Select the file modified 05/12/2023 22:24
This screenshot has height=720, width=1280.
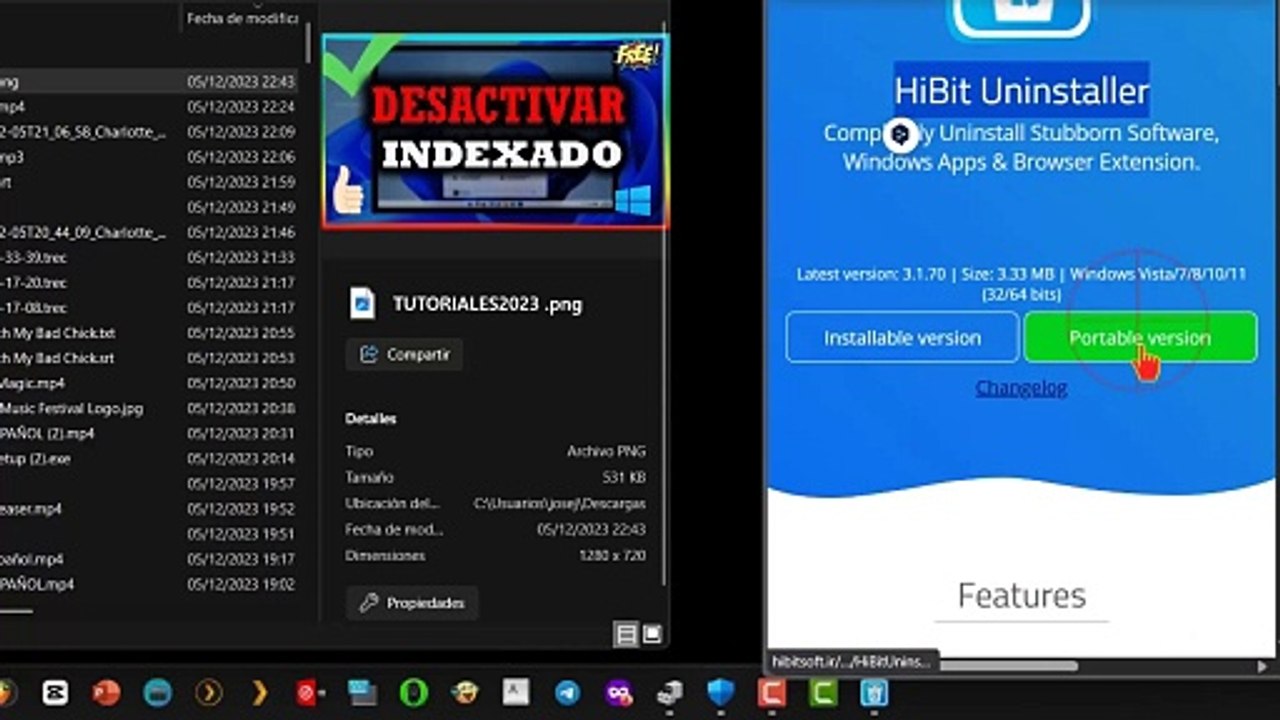(x=148, y=107)
